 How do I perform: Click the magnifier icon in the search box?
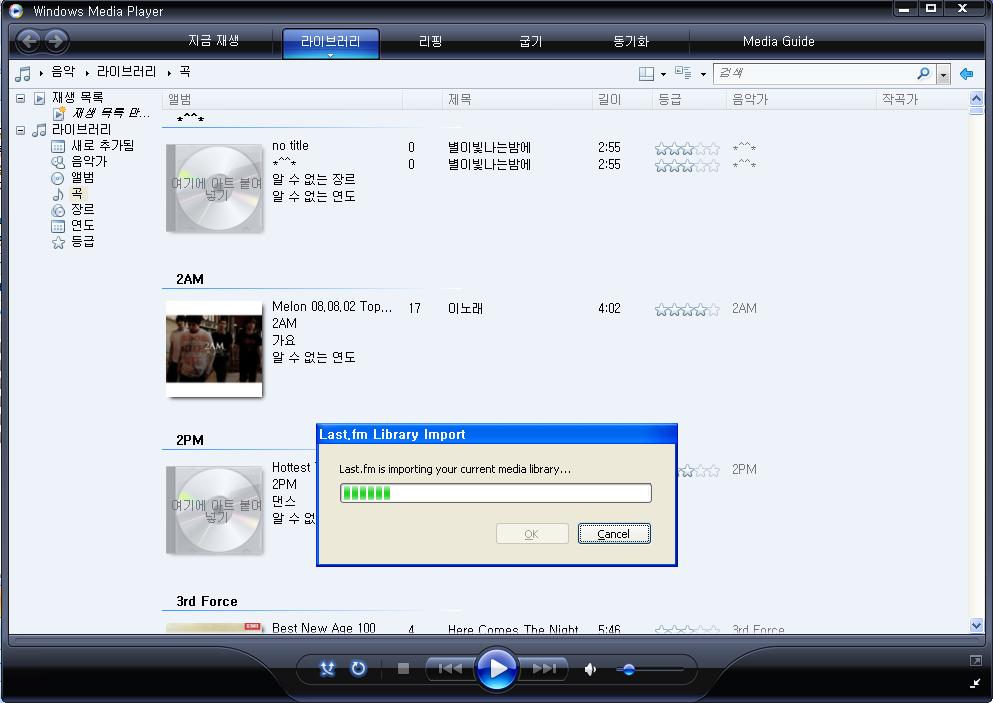tap(923, 73)
